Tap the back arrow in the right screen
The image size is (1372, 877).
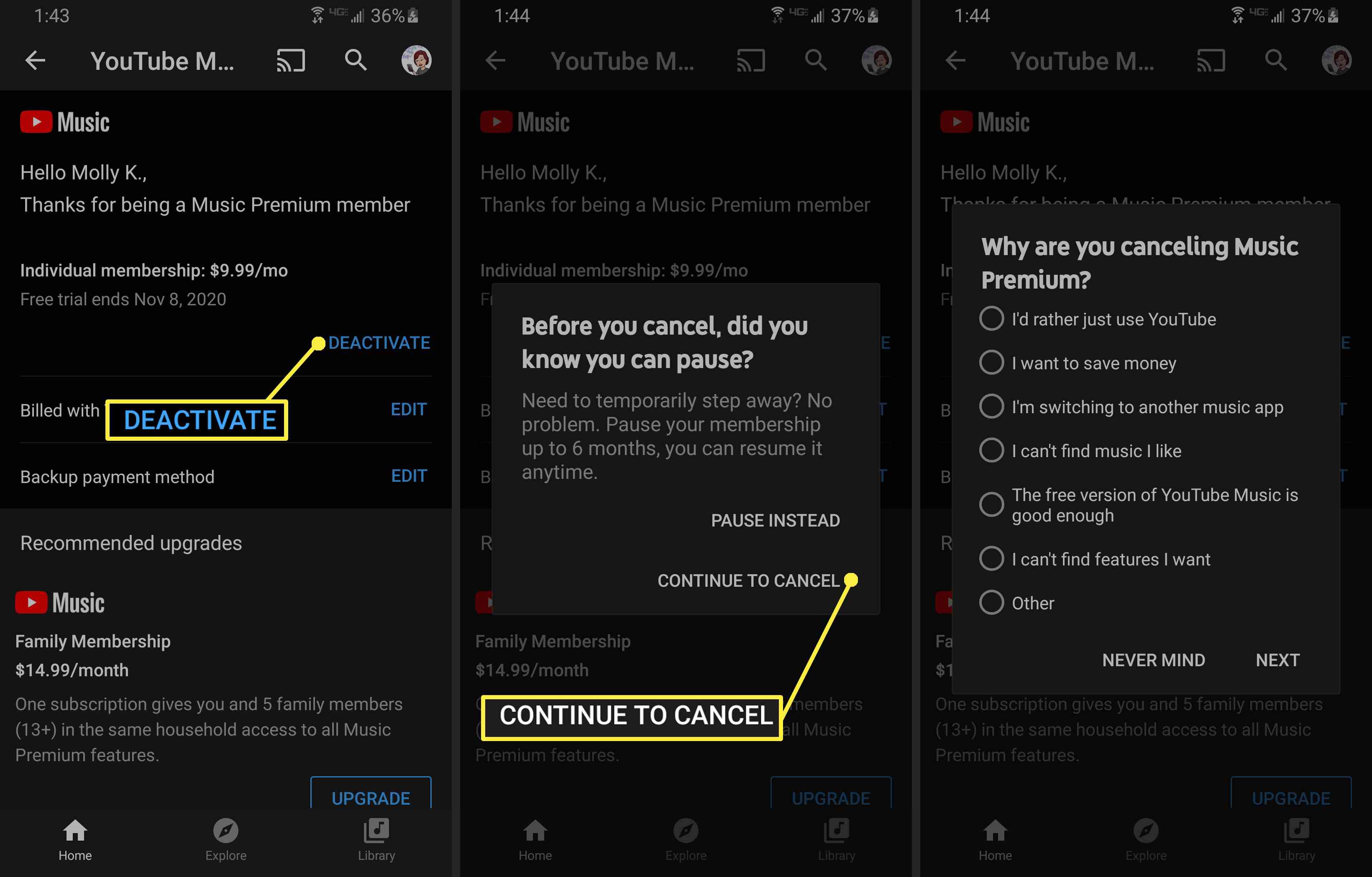(955, 60)
